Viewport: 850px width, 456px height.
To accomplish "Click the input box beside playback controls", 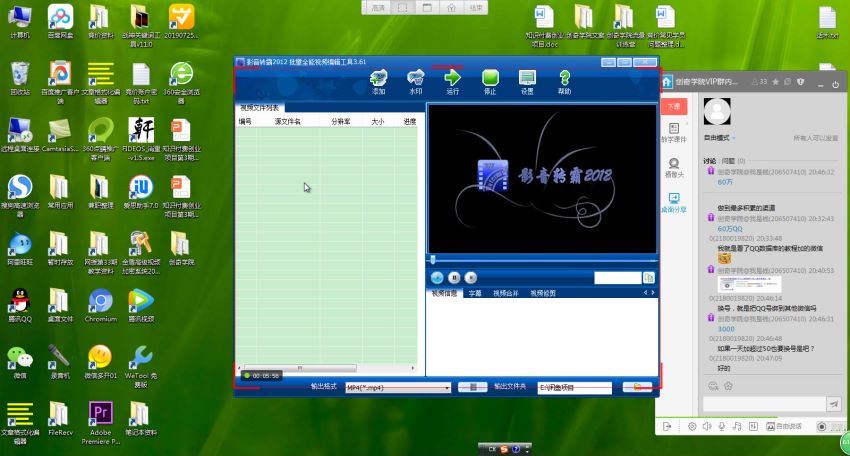I will click(617, 278).
